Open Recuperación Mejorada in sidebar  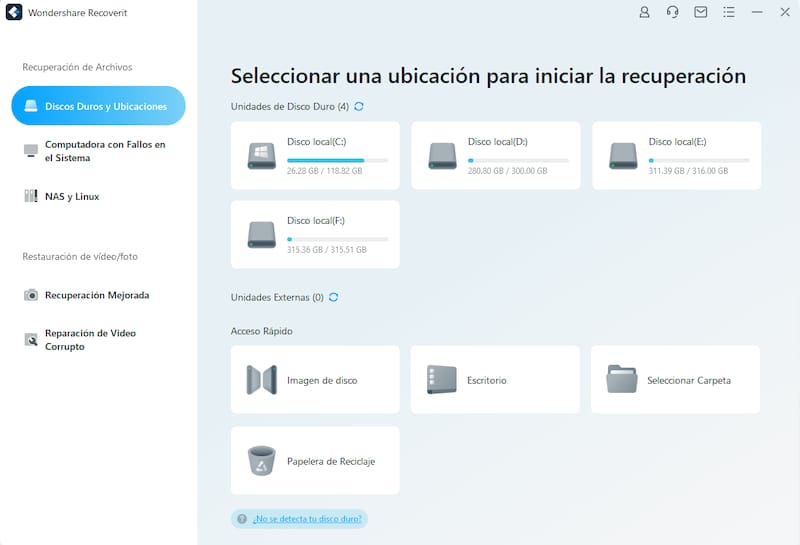pos(96,295)
